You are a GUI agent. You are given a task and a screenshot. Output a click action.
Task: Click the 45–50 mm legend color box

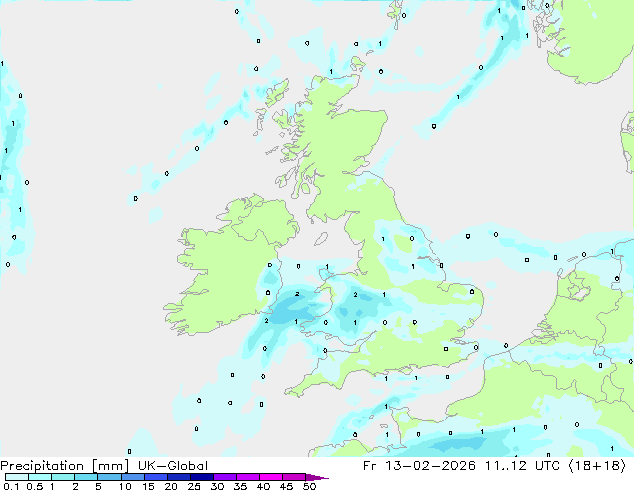click(294, 477)
